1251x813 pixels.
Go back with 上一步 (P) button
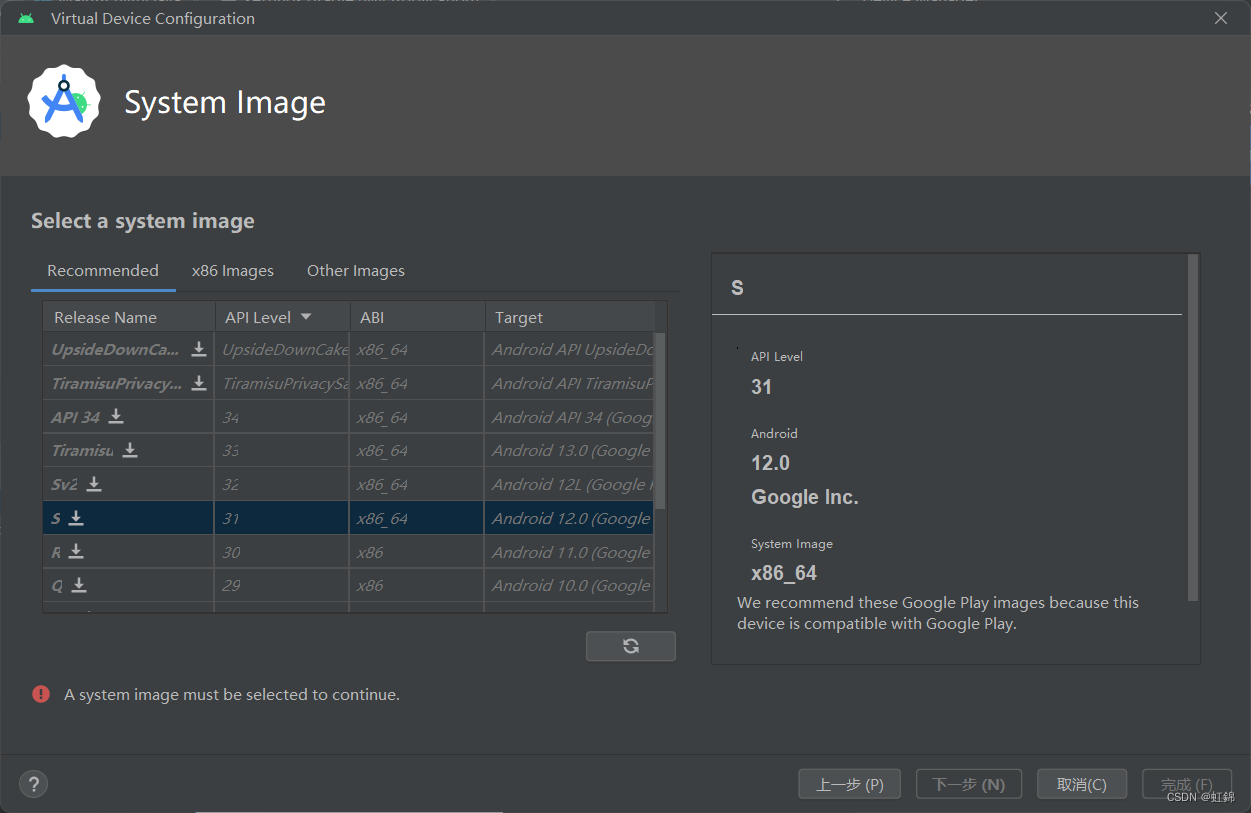[x=849, y=784]
